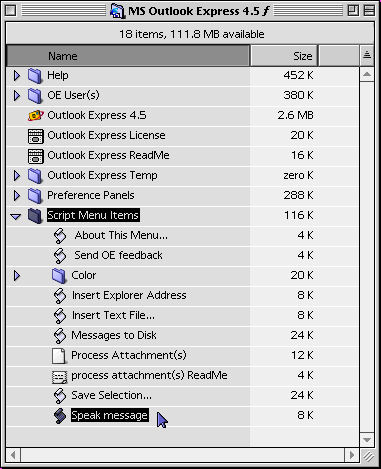Select the "Preference Panels" name

coord(91,195)
